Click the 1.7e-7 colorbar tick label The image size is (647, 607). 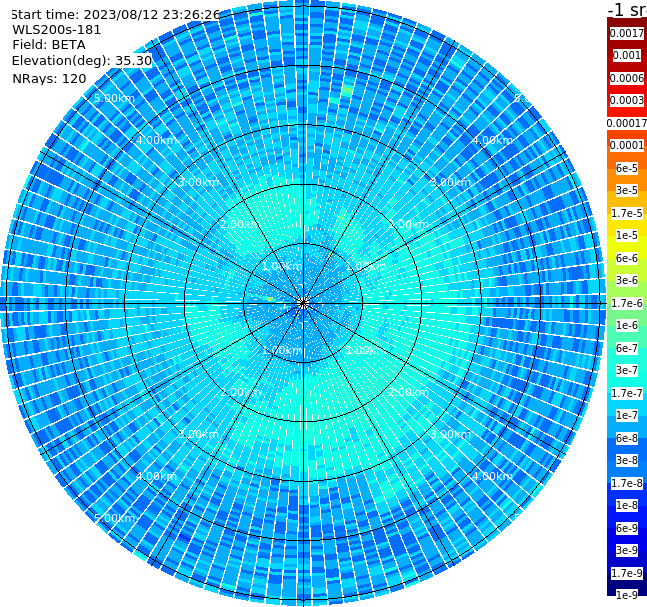tap(627, 393)
